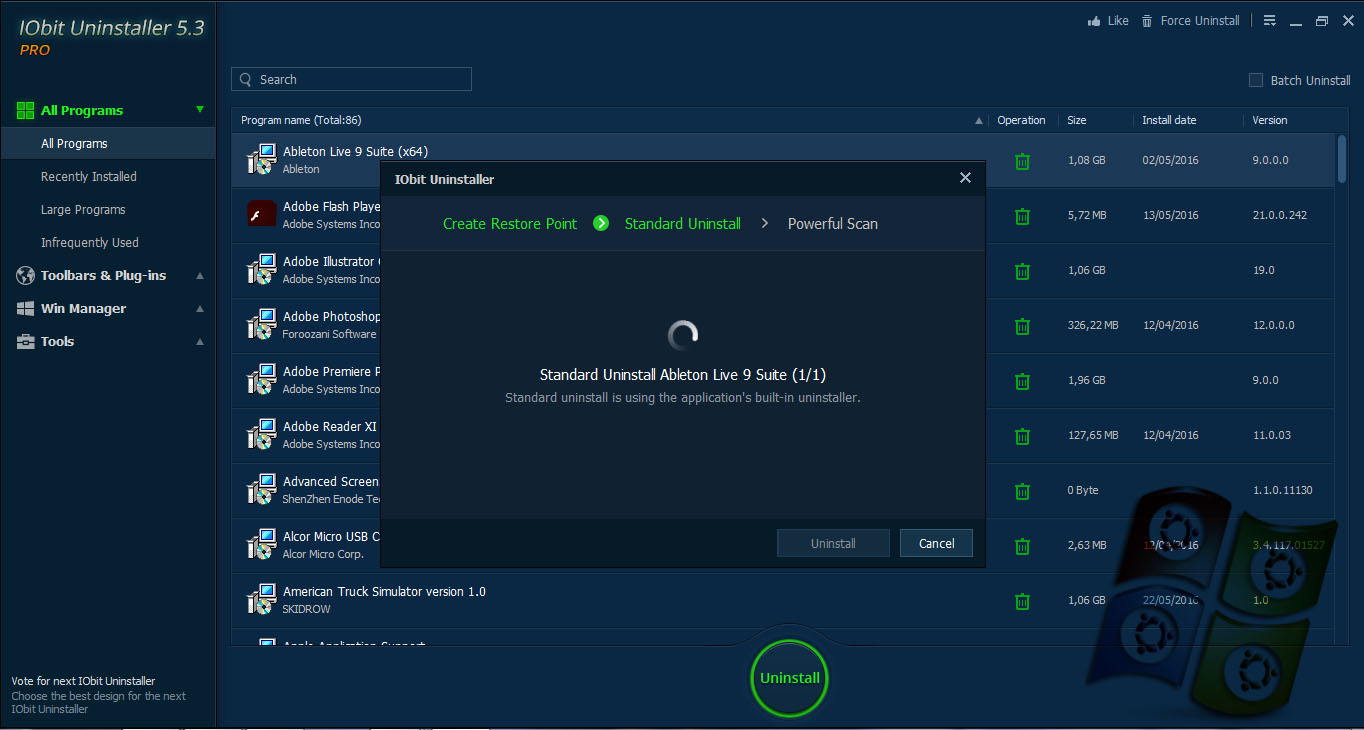Click the magnifier icon in the search box
1364x730 pixels.
point(246,79)
